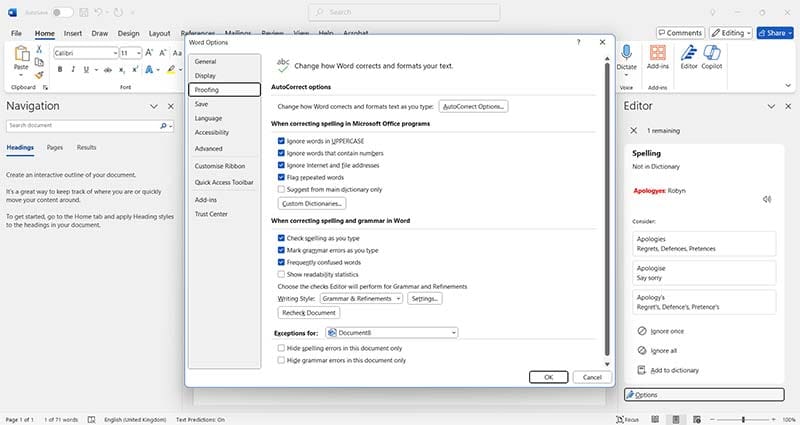This screenshot has width=800, height=425.
Task: Apply Superscript formatting
Action: pyautogui.click(x=135, y=69)
